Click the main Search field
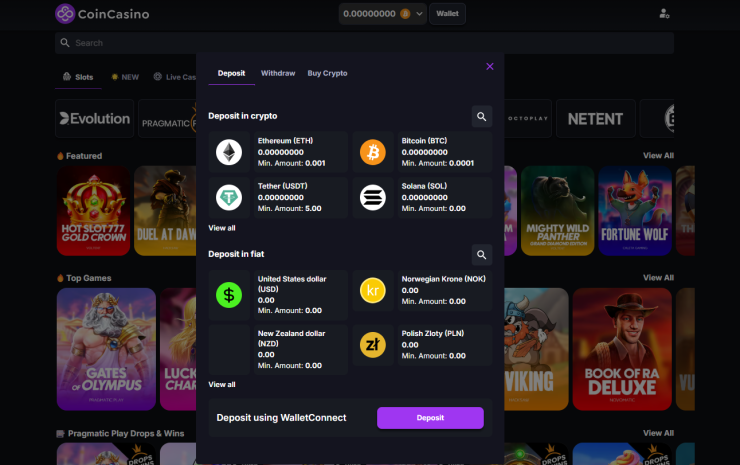Image resolution: width=740 pixels, height=465 pixels. pos(364,43)
